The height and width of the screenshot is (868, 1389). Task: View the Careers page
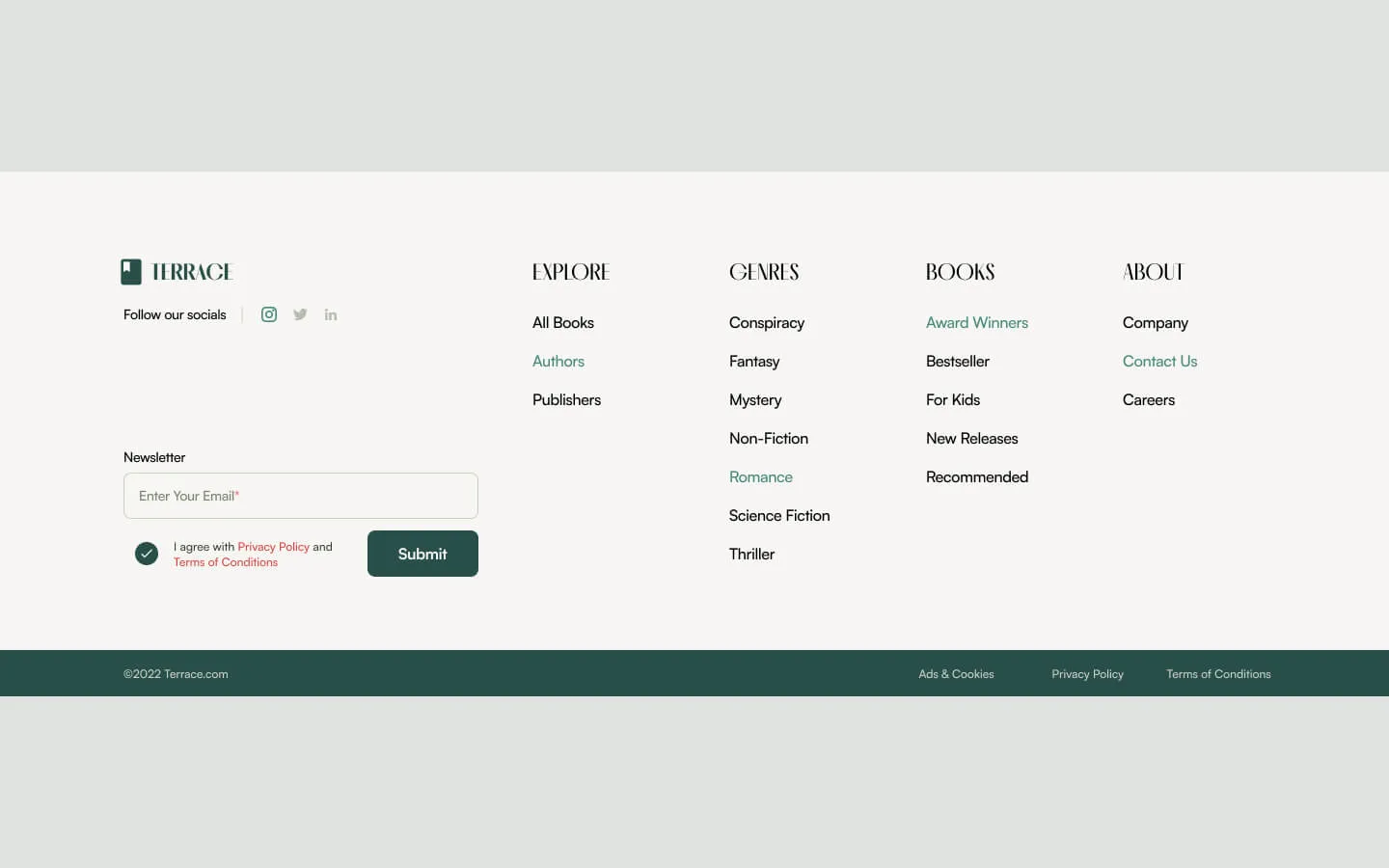1149,400
